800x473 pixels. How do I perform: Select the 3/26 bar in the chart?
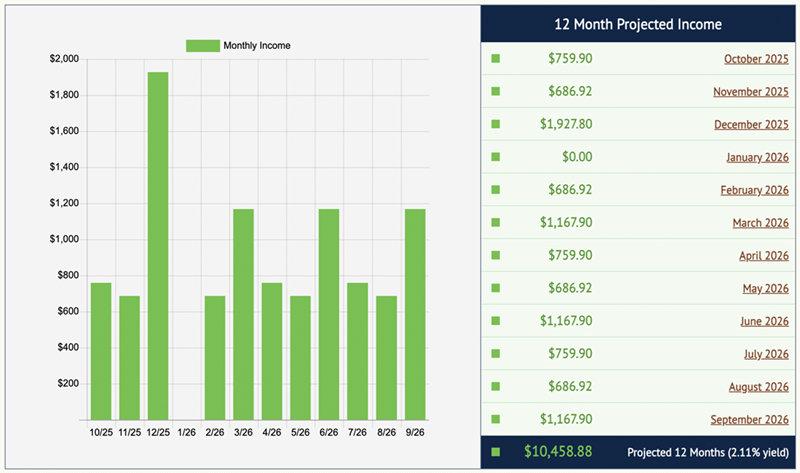pos(243,314)
